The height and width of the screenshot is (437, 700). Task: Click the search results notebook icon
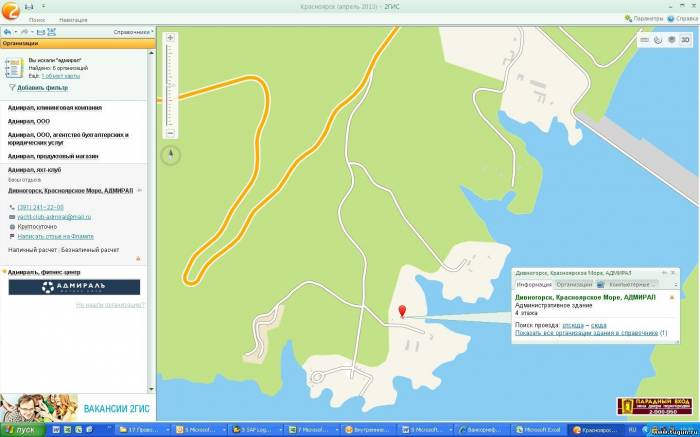pos(14,68)
